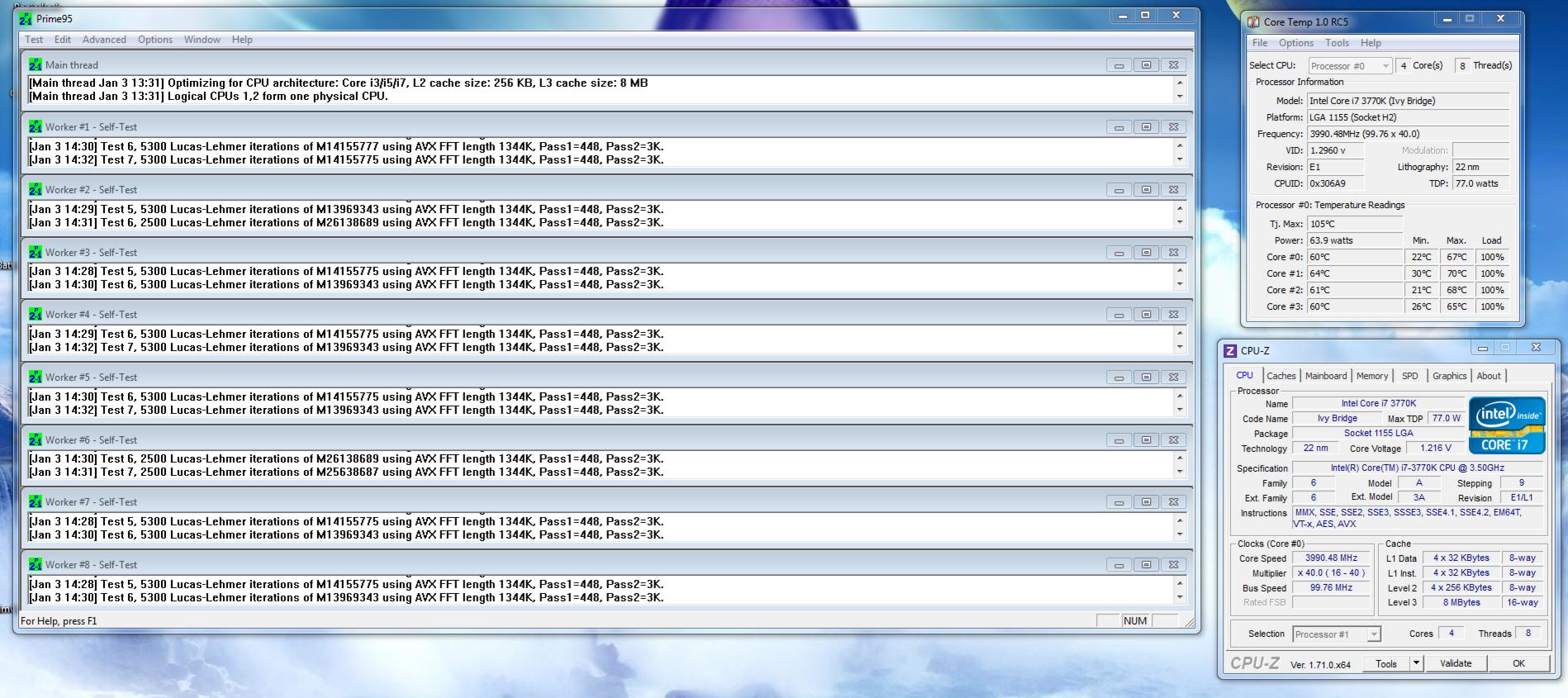Click the Worker #7 window icon
Image resolution: width=1568 pixels, height=698 pixels.
click(36, 501)
